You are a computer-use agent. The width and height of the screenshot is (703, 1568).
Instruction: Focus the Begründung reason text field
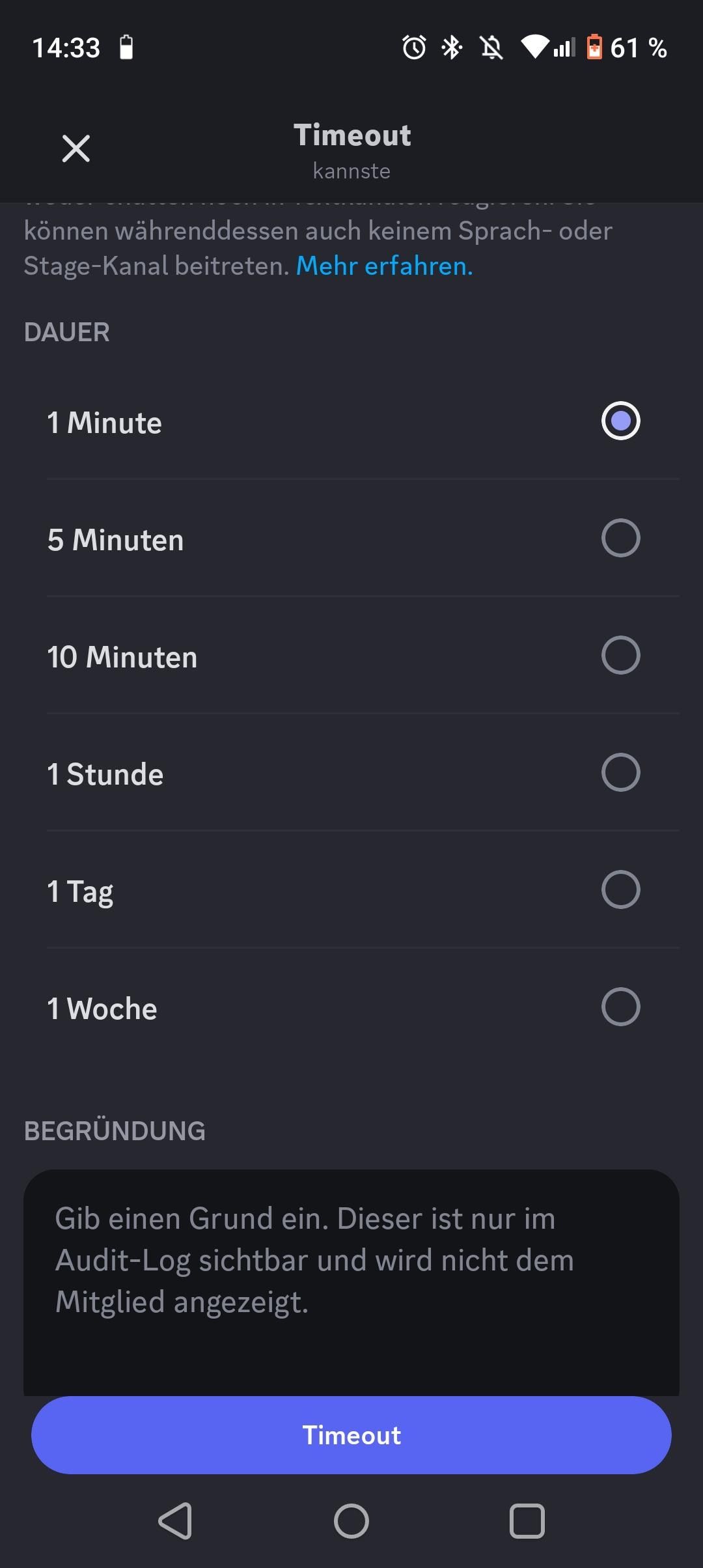[x=351, y=1276]
